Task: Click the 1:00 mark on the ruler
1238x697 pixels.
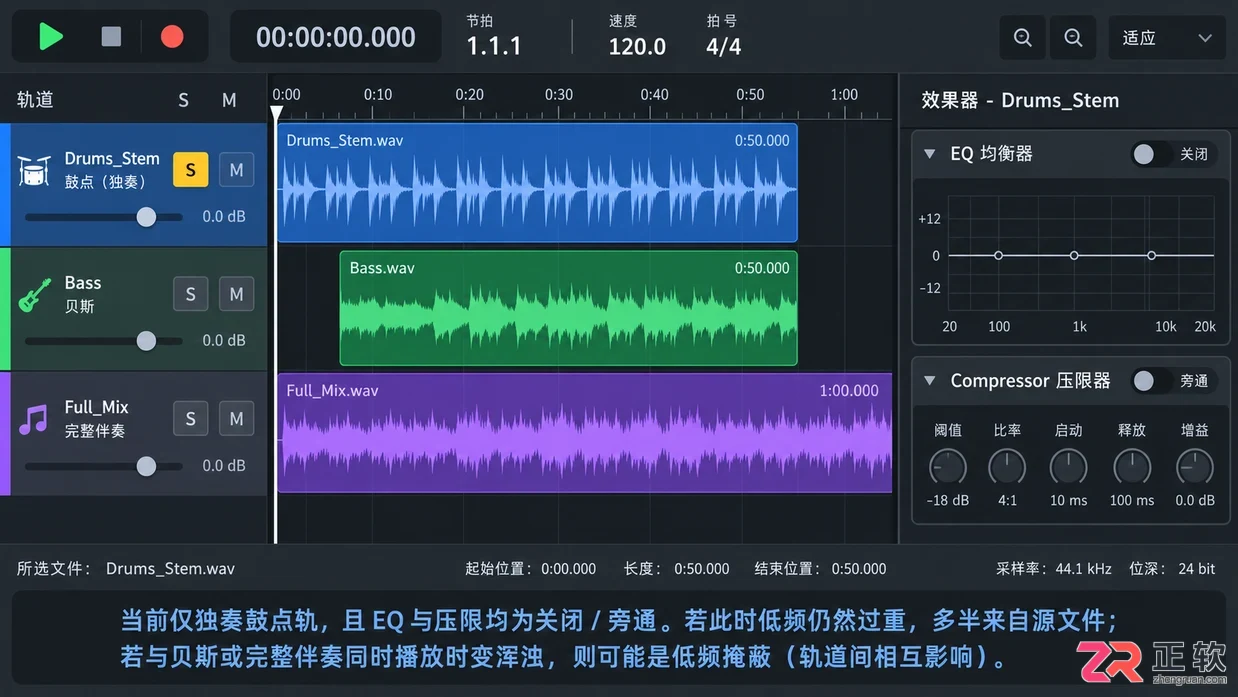Action: [x=844, y=95]
